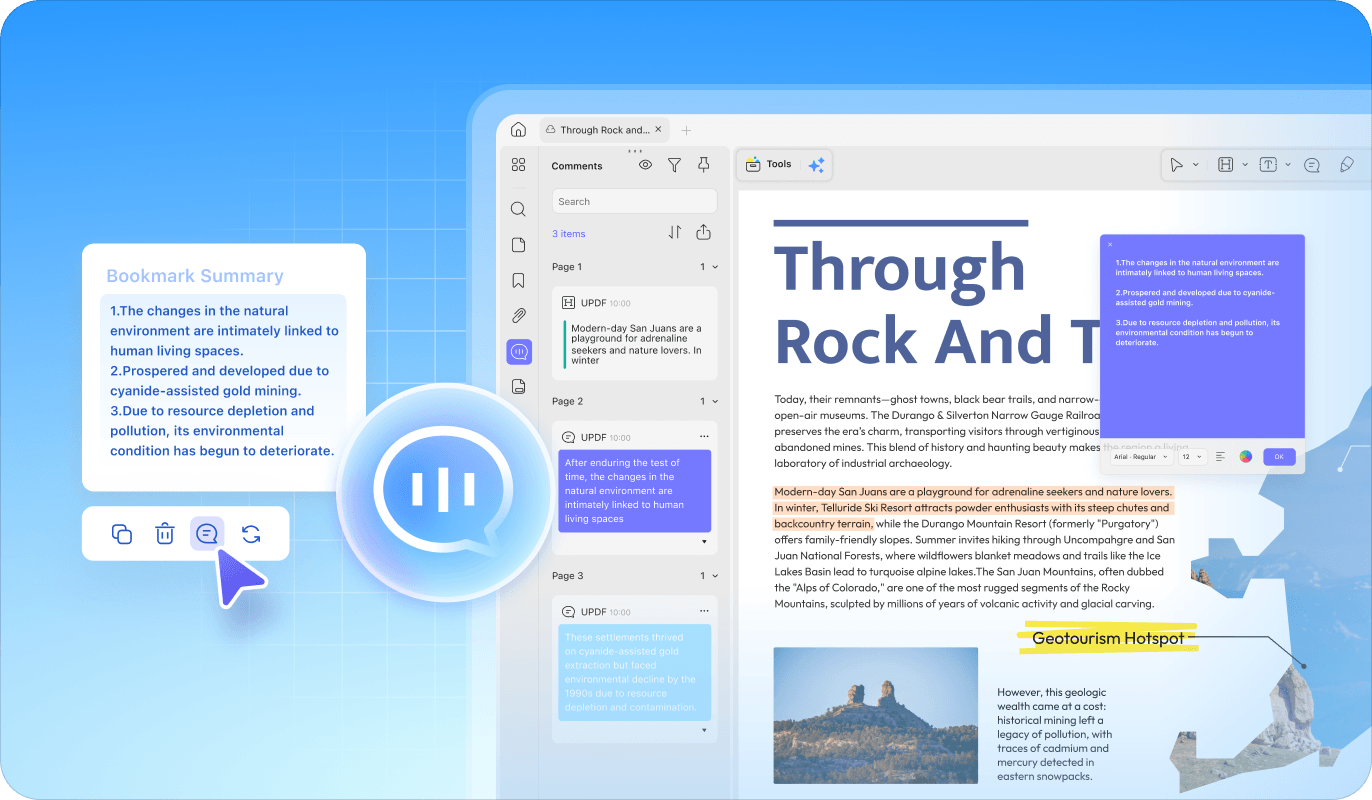This screenshot has height=800, width=1372.
Task: Open the Comments panel icon in sidebar
Action: coord(519,352)
